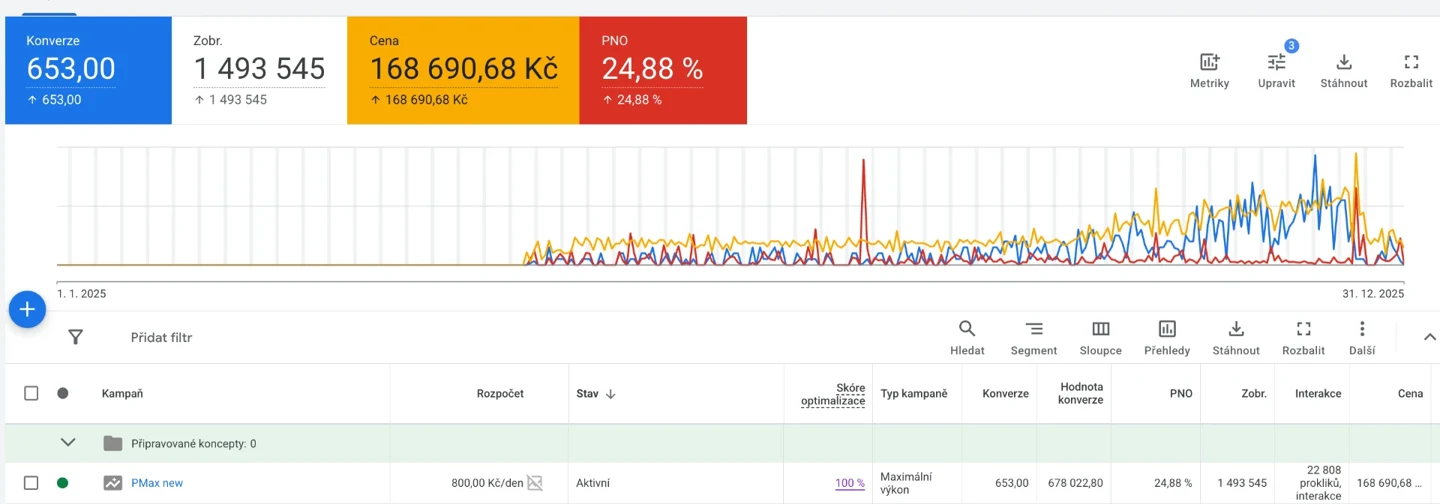Click the 678 022,80 conversion value cell
The width and height of the screenshot is (1440, 504).
(x=1074, y=483)
